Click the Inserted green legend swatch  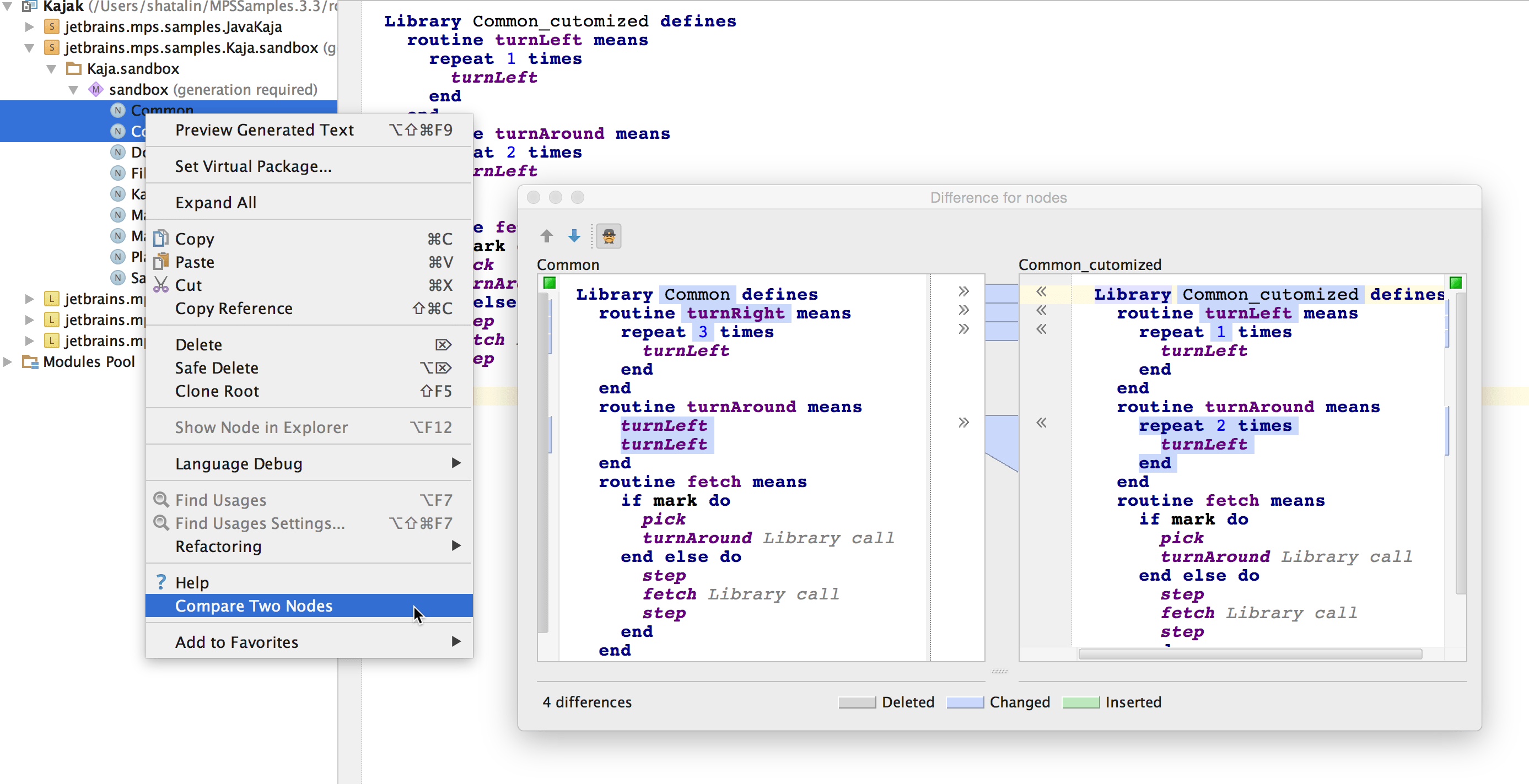coord(1081,702)
